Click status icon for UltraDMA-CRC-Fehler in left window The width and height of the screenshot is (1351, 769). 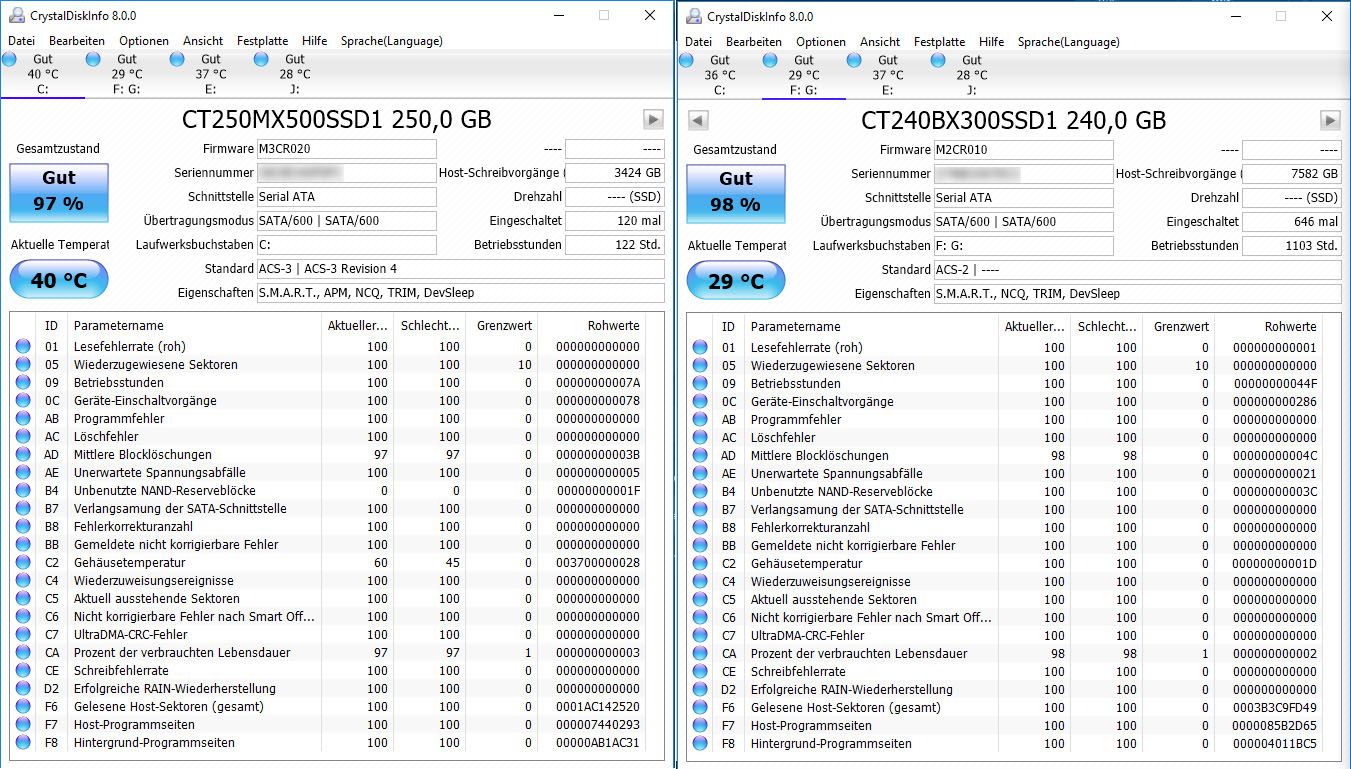pos(23,635)
